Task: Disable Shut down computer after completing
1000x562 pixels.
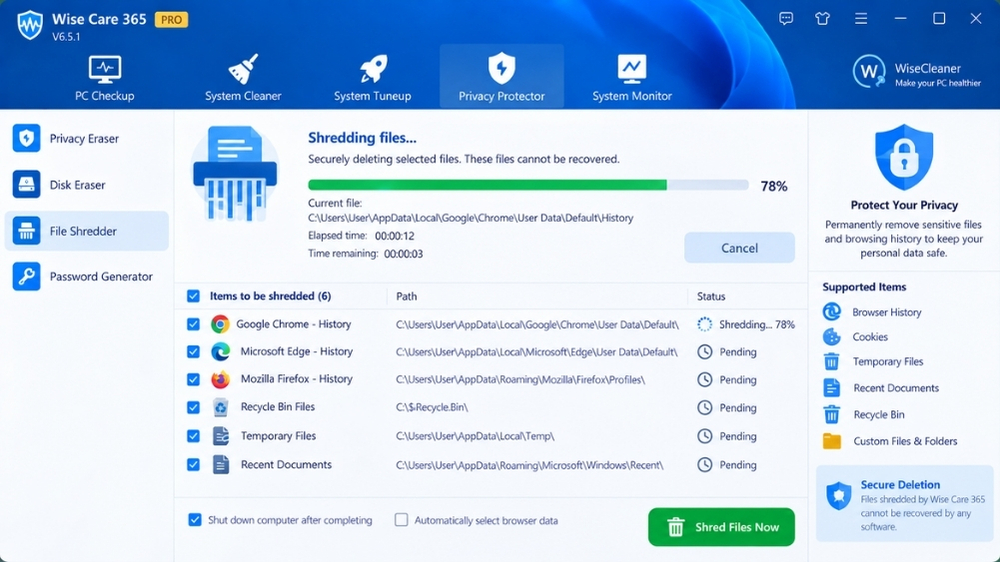Action: click(195, 520)
